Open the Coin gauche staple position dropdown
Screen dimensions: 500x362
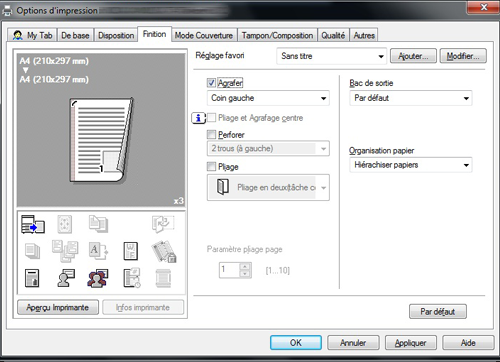tap(268, 98)
